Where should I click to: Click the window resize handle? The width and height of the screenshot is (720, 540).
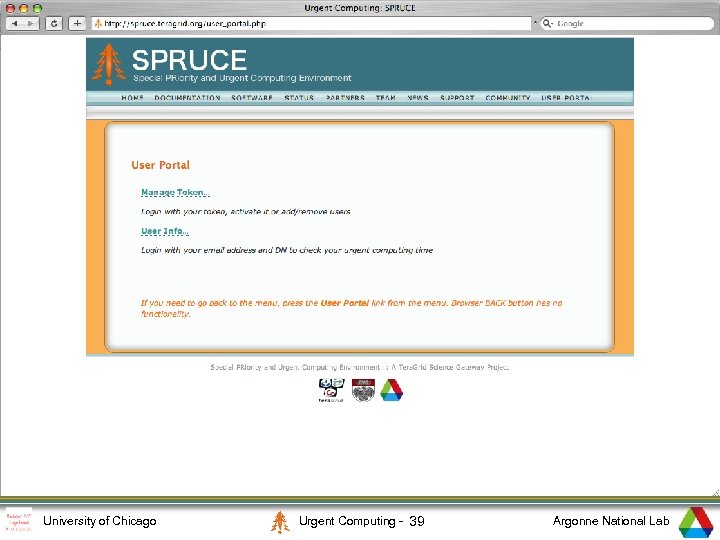tap(715, 493)
